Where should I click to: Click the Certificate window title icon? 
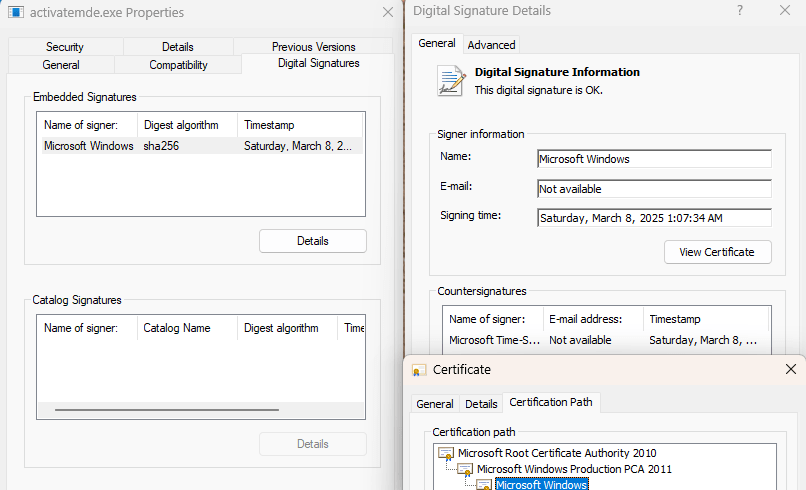coord(419,370)
